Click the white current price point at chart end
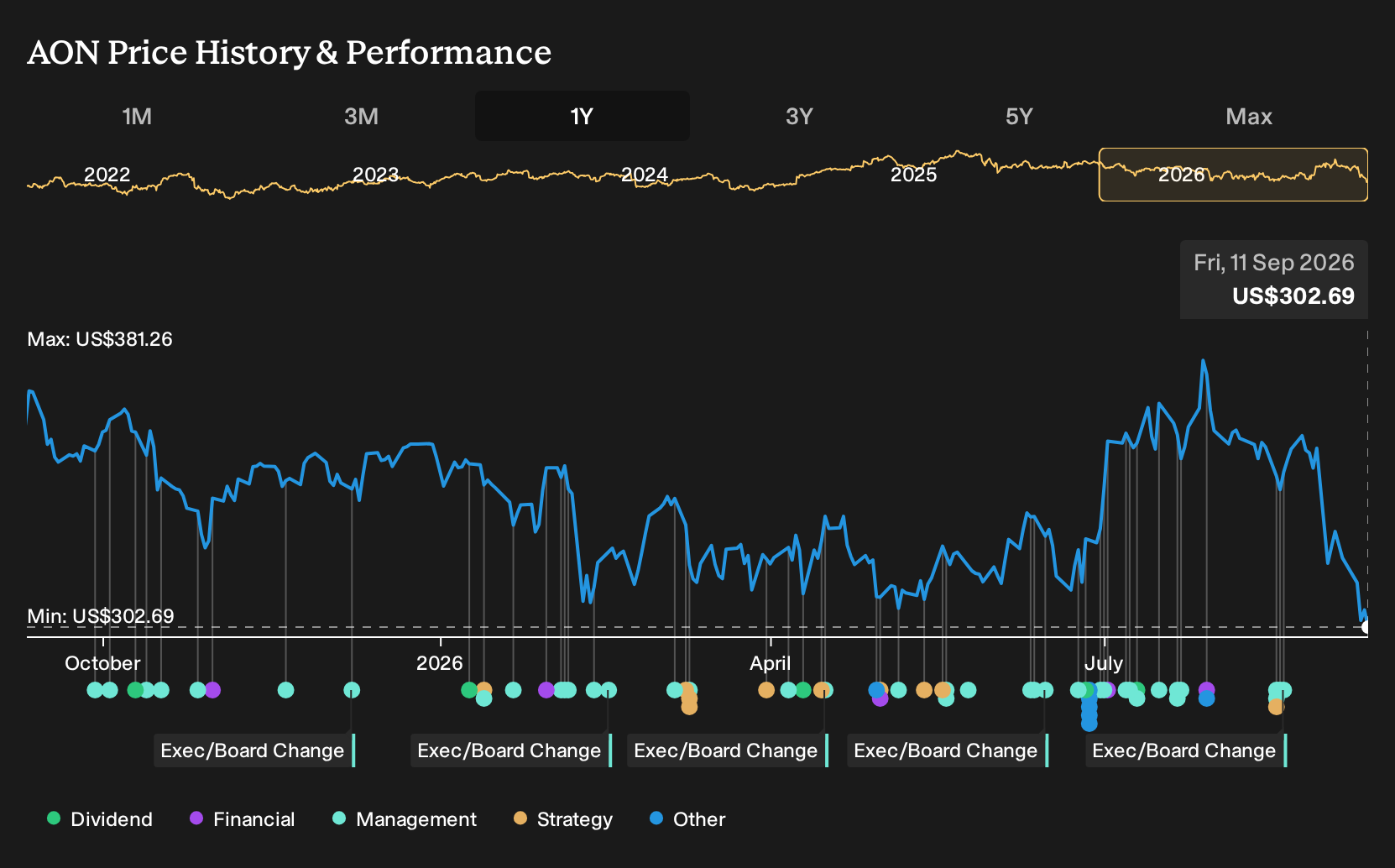Image resolution: width=1395 pixels, height=868 pixels. (1366, 627)
